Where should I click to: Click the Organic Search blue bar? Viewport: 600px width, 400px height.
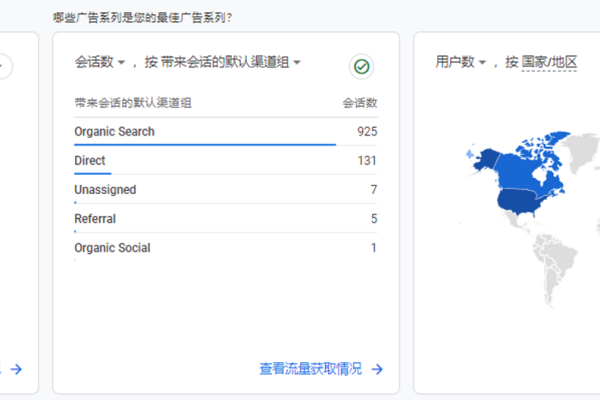(x=205, y=145)
